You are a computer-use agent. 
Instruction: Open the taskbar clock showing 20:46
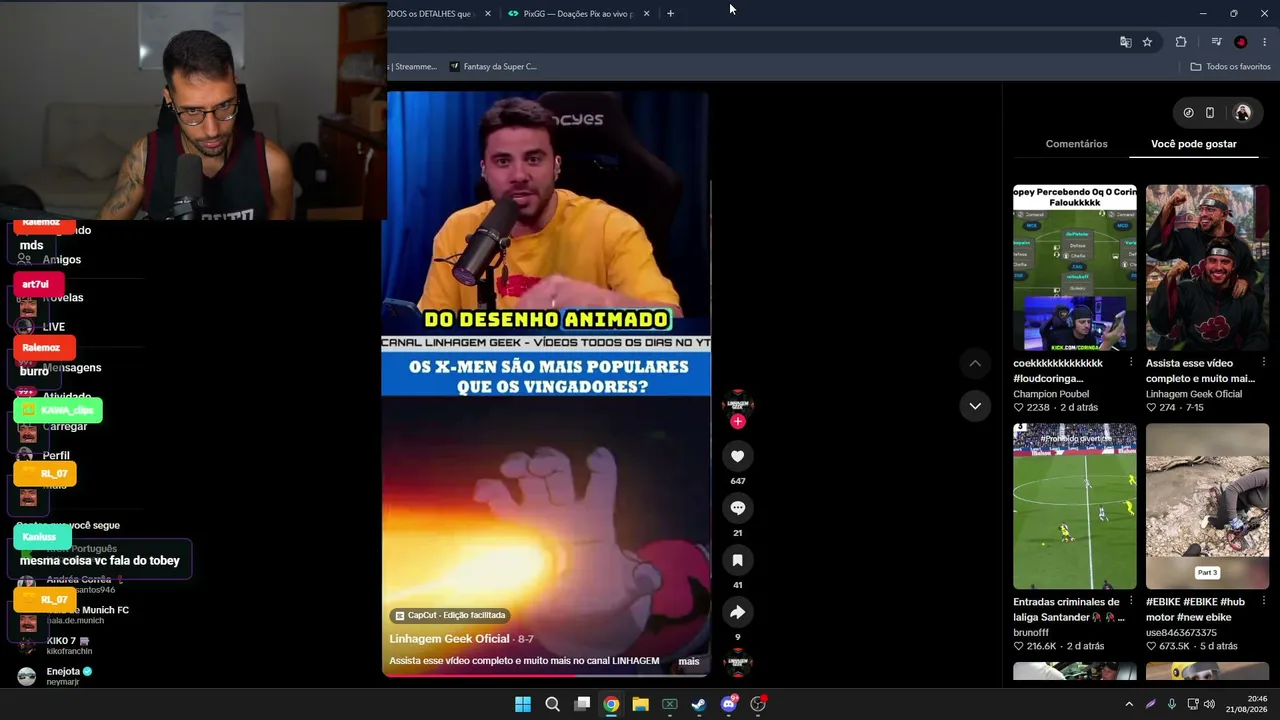(1248, 704)
